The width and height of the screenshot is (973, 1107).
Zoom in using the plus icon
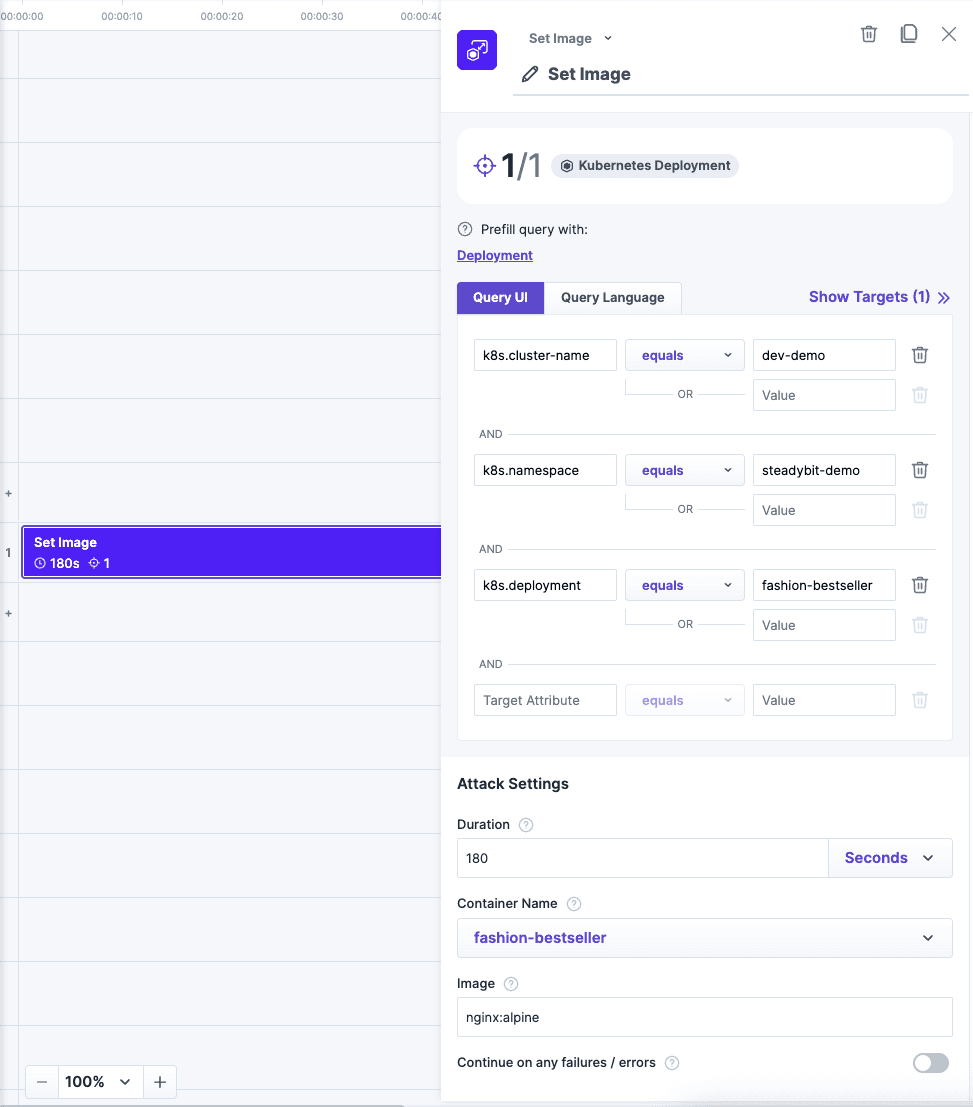(160, 1081)
